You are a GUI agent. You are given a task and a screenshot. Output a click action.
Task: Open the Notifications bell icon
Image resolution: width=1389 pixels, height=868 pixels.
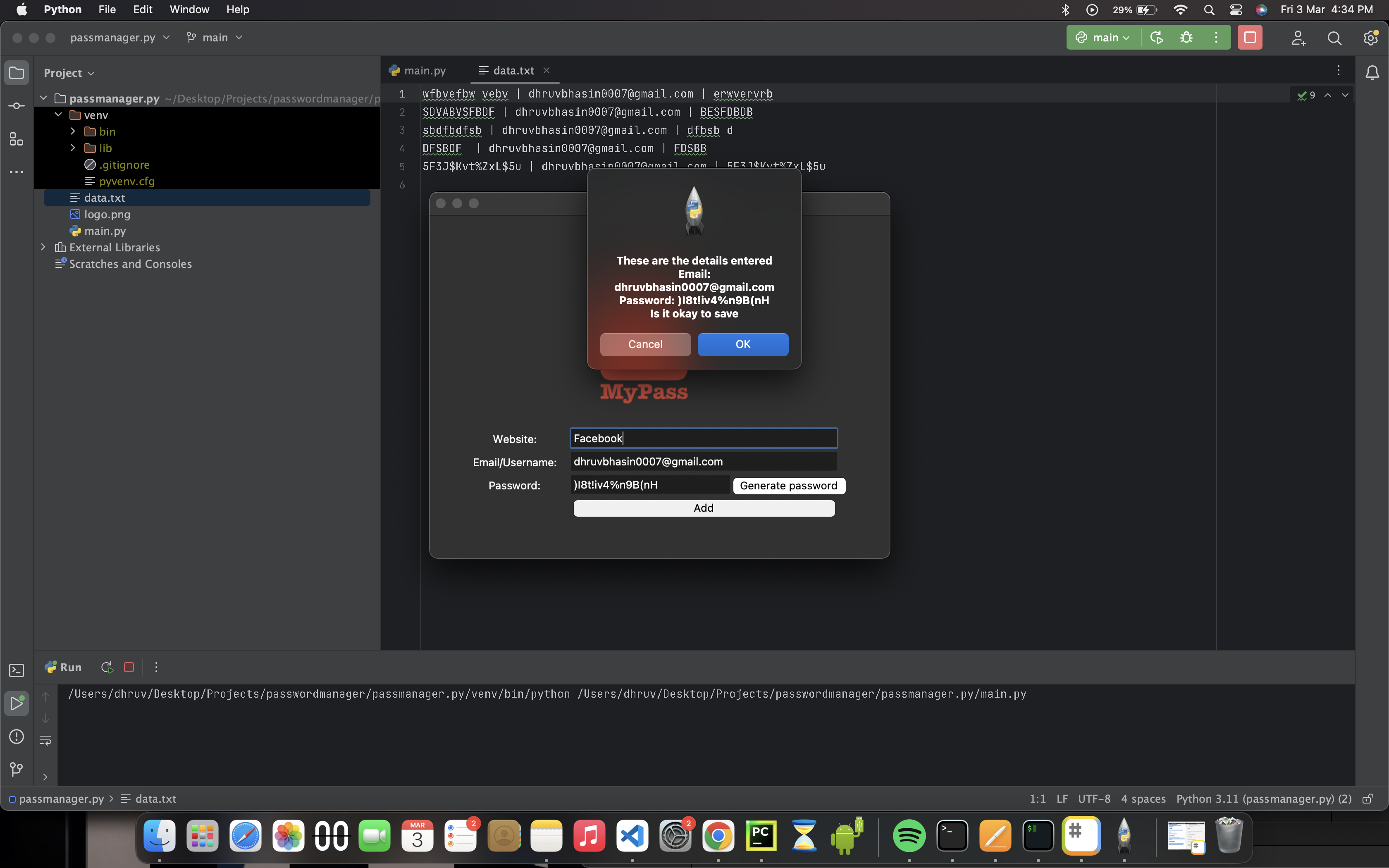tap(1372, 73)
